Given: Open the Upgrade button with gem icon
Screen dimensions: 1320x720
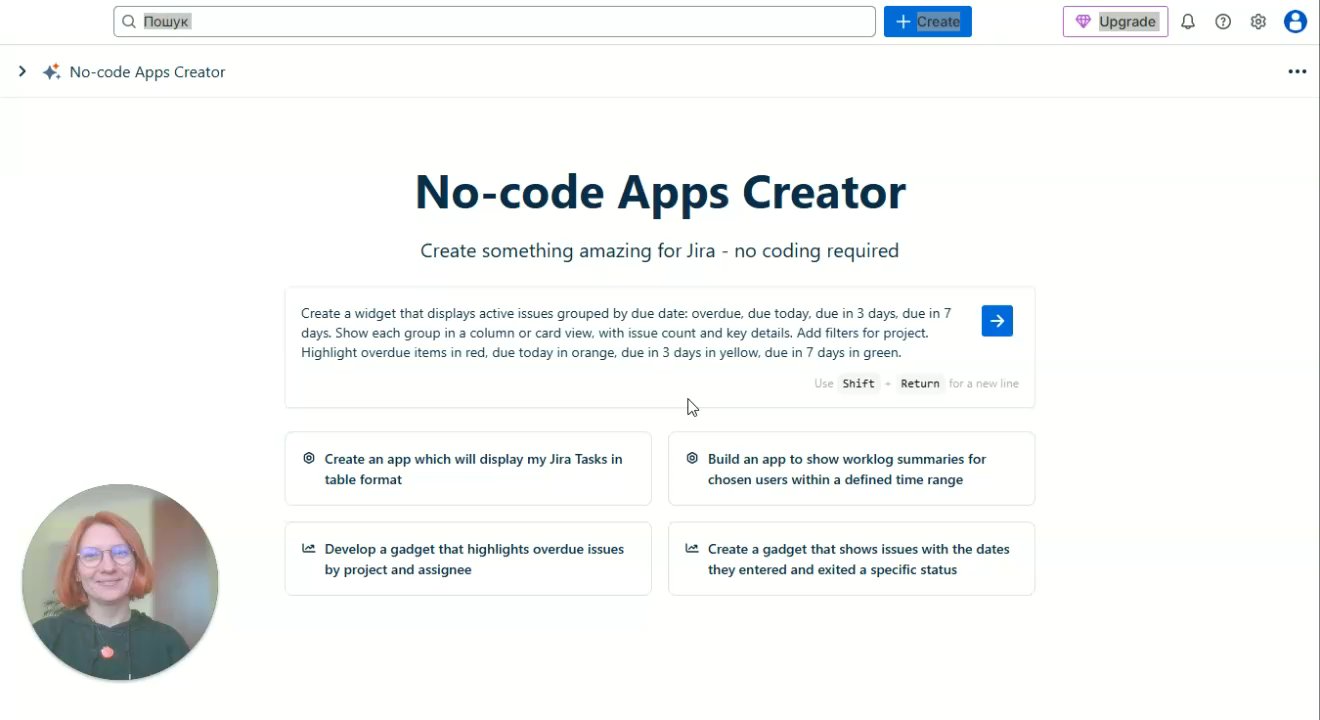Looking at the screenshot, I should point(1115,22).
